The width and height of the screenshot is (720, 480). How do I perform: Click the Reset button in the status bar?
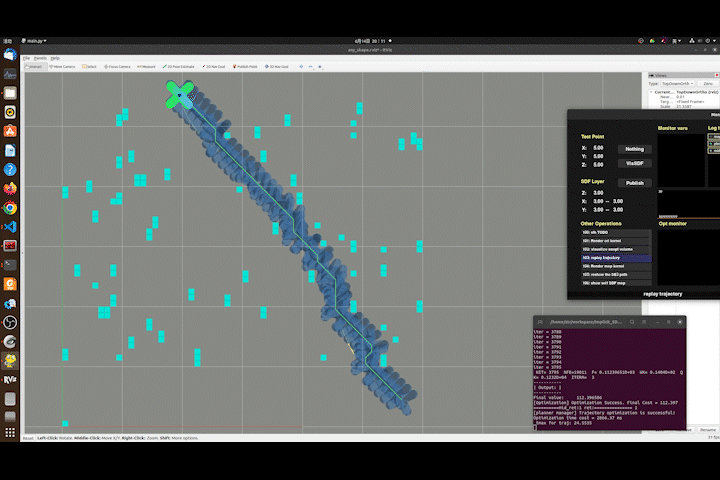[x=28, y=438]
